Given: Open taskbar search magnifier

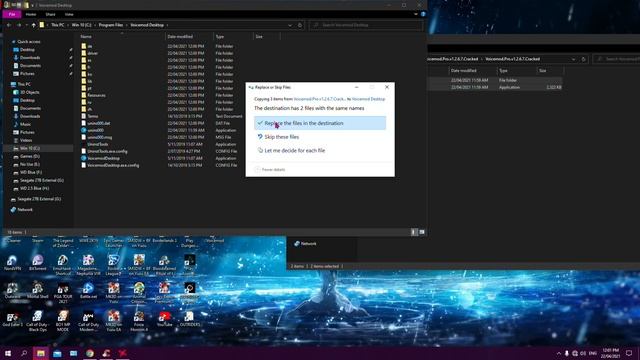Looking at the screenshot, I should 24,353.
